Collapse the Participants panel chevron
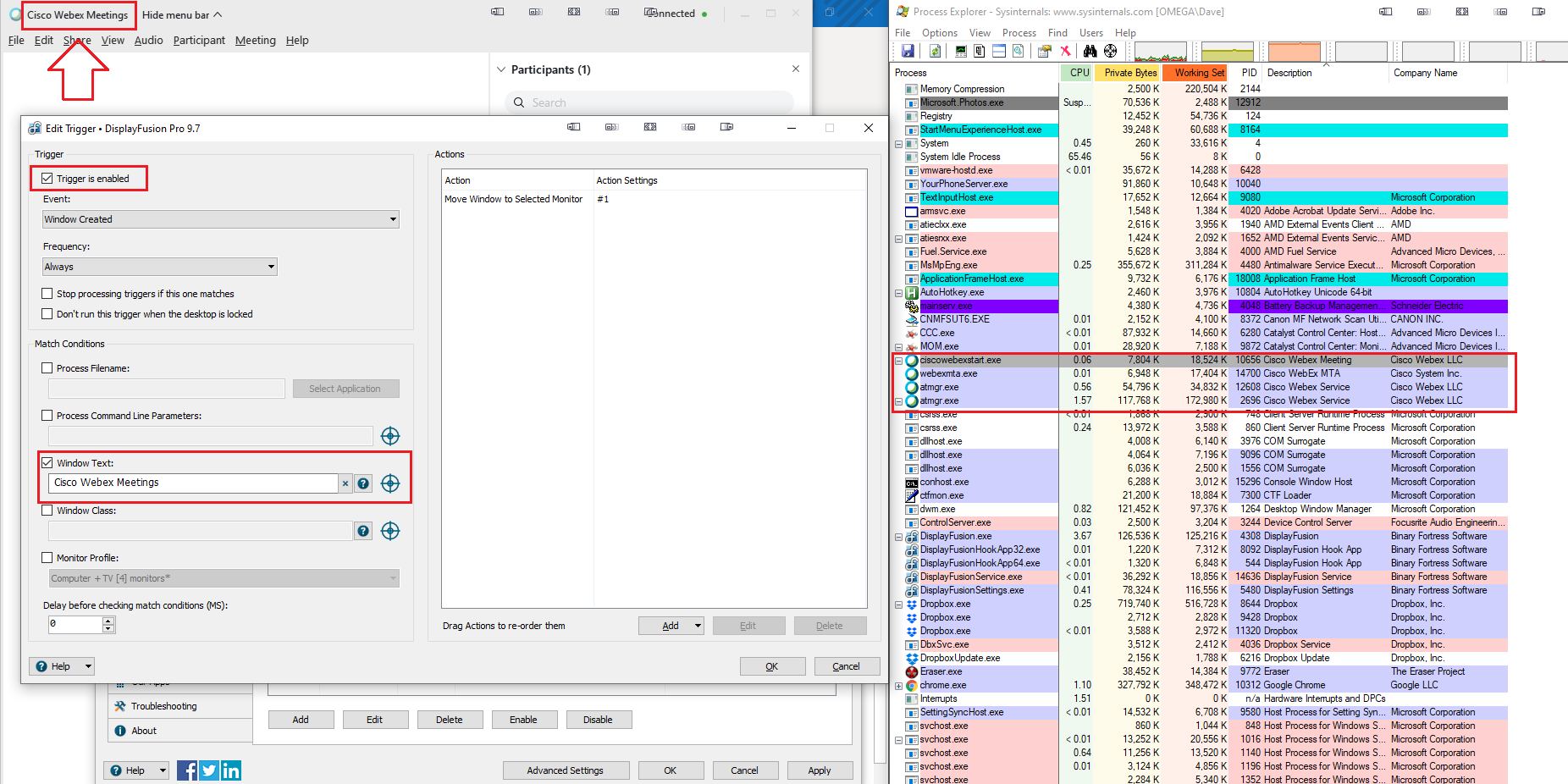 click(x=501, y=69)
